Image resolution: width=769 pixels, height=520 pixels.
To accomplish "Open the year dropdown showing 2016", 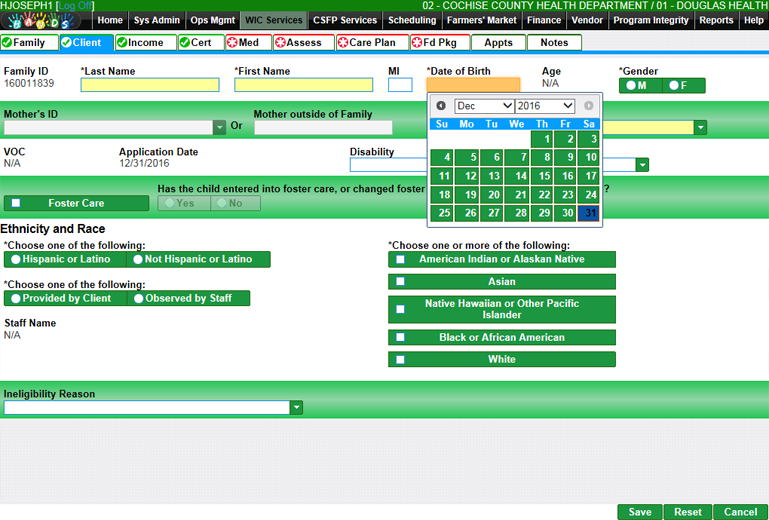I will point(545,106).
